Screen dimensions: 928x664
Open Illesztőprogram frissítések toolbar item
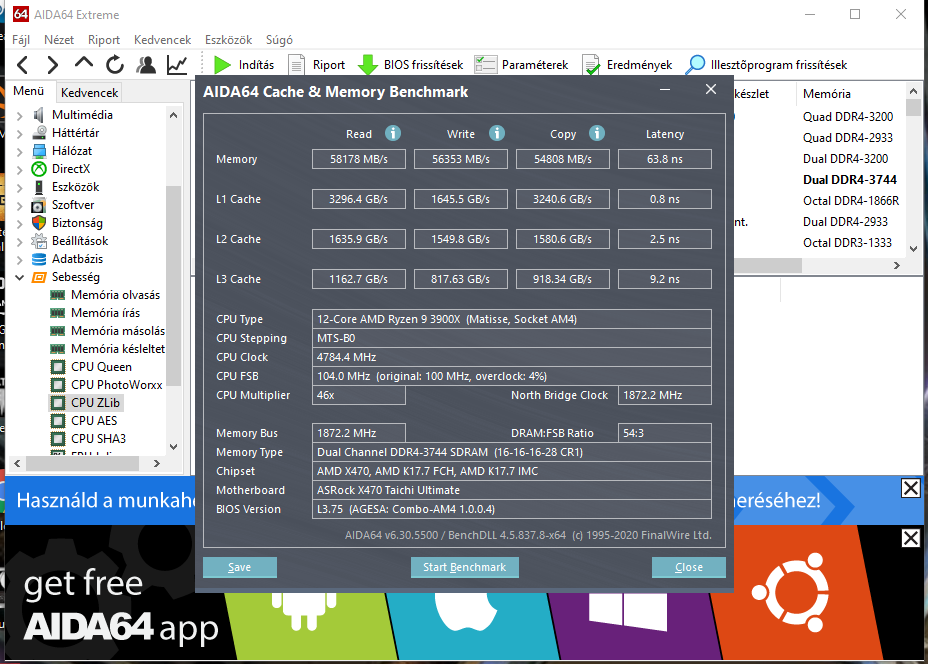[x=766, y=65]
